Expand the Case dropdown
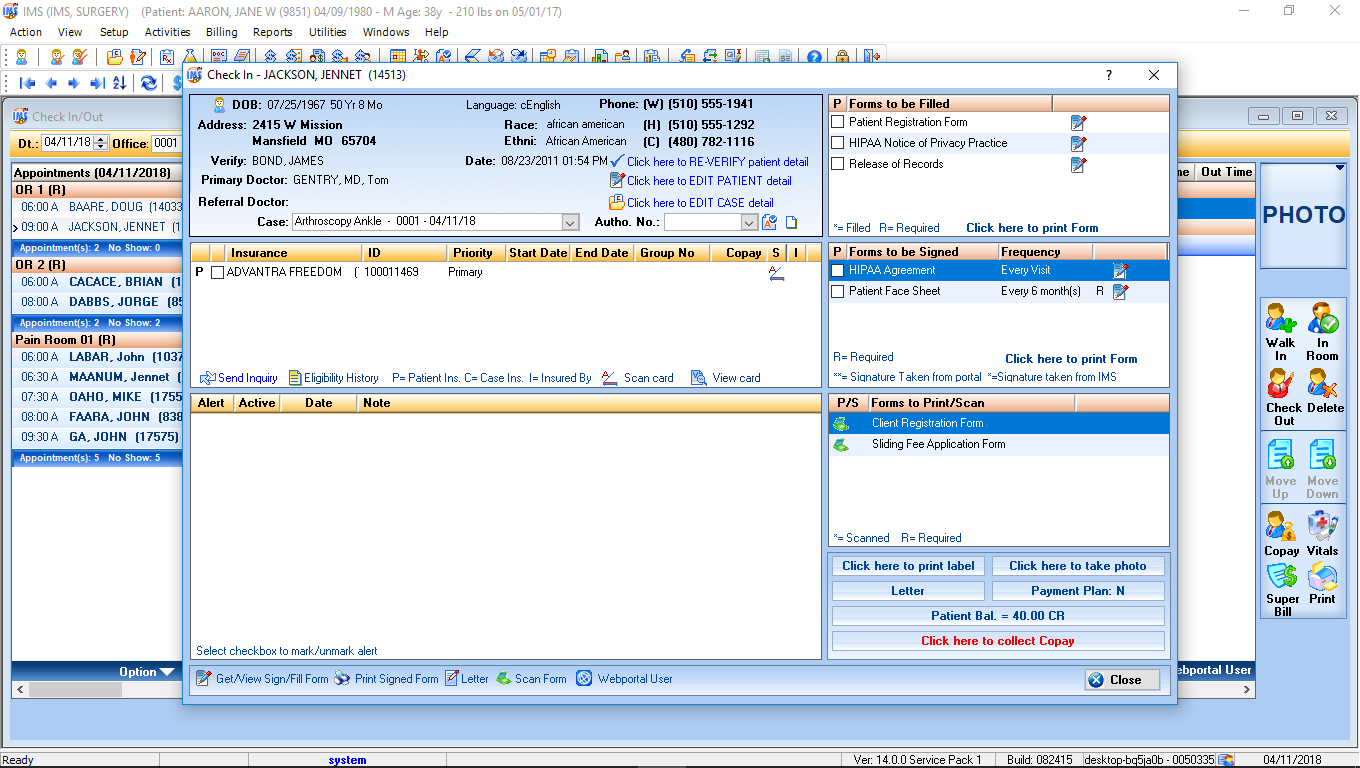 (x=570, y=222)
